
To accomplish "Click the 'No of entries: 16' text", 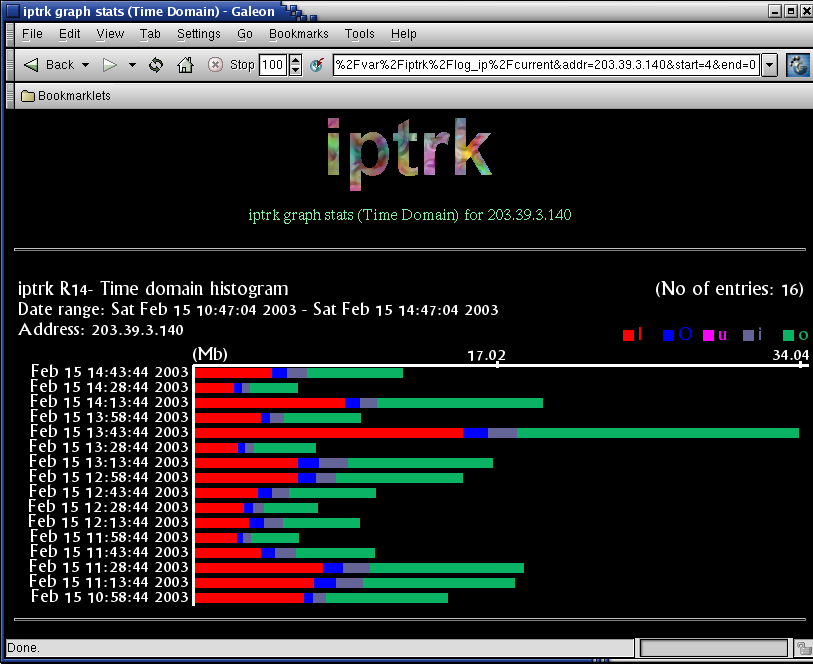I will 730,289.
